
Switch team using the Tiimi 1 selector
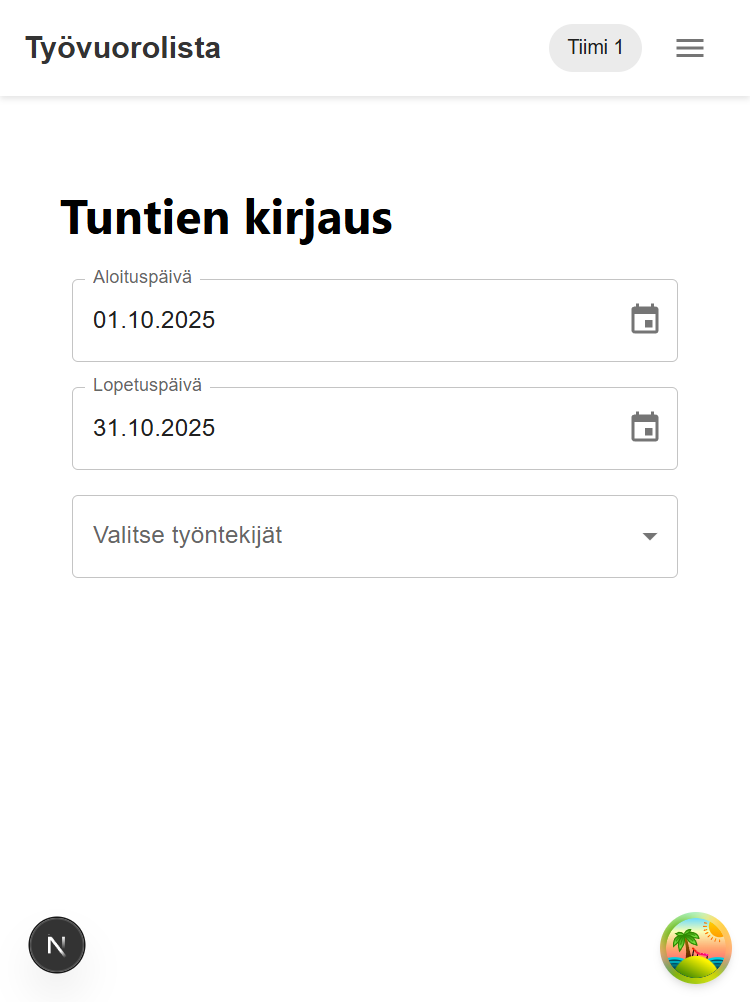595,47
